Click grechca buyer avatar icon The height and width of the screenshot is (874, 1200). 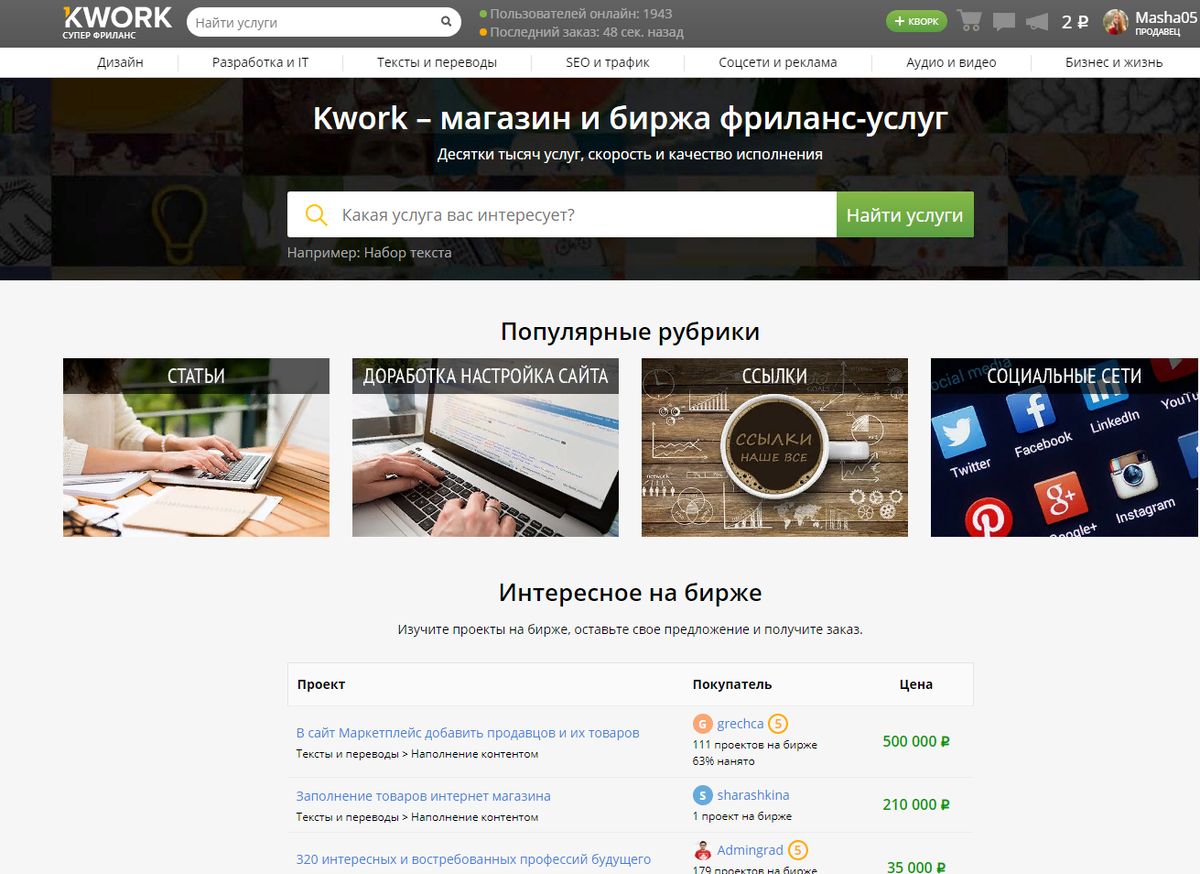click(703, 724)
